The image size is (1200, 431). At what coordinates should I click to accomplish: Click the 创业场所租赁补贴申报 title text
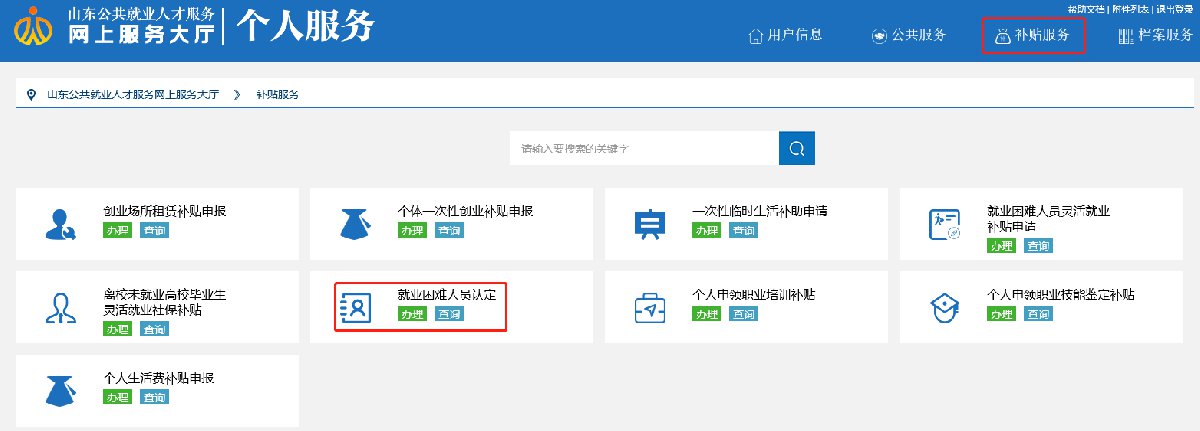coord(165,212)
